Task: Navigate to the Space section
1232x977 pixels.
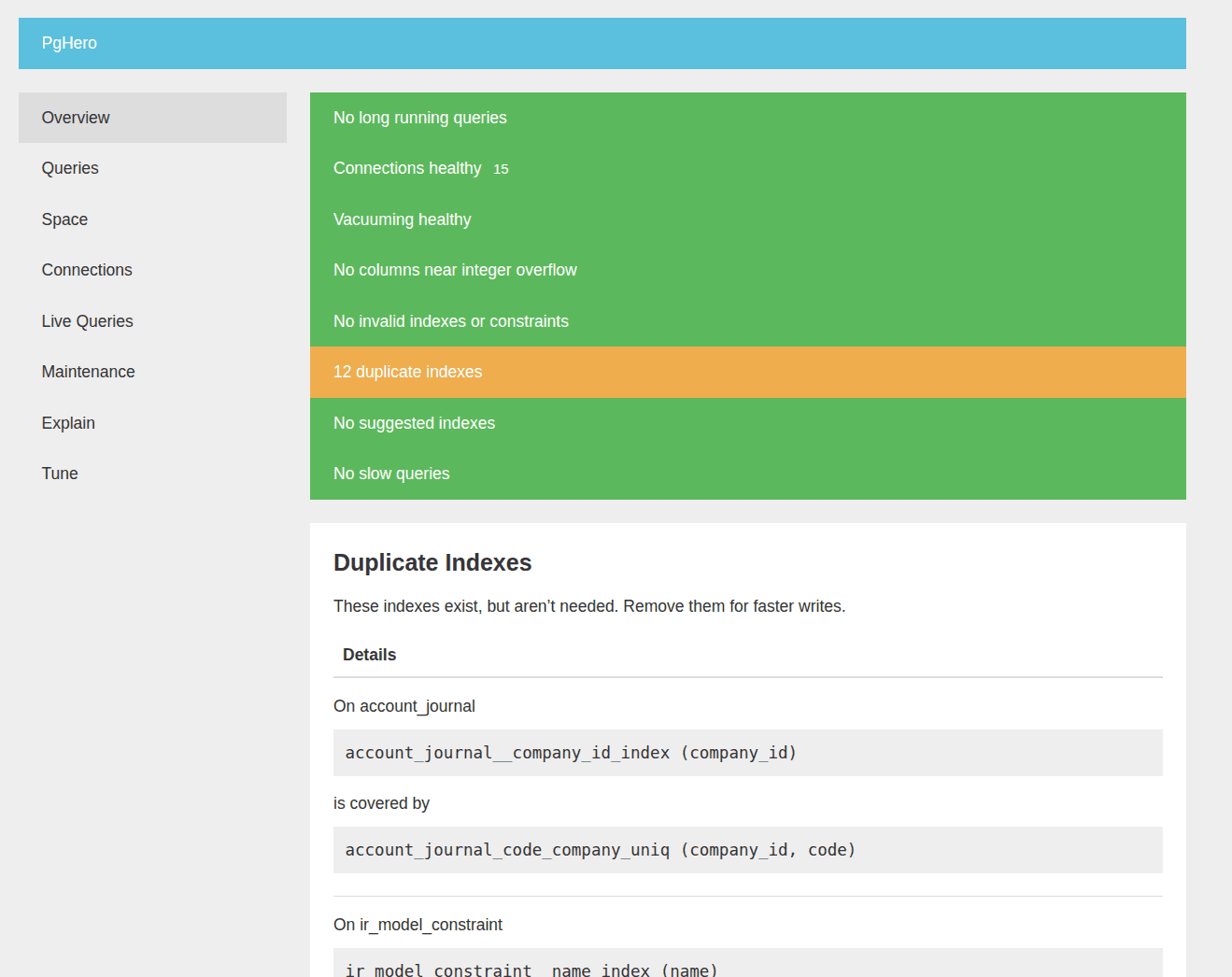Action: [64, 219]
